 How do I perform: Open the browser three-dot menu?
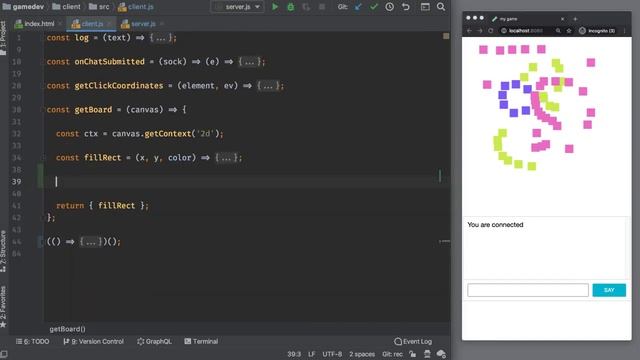[624, 31]
